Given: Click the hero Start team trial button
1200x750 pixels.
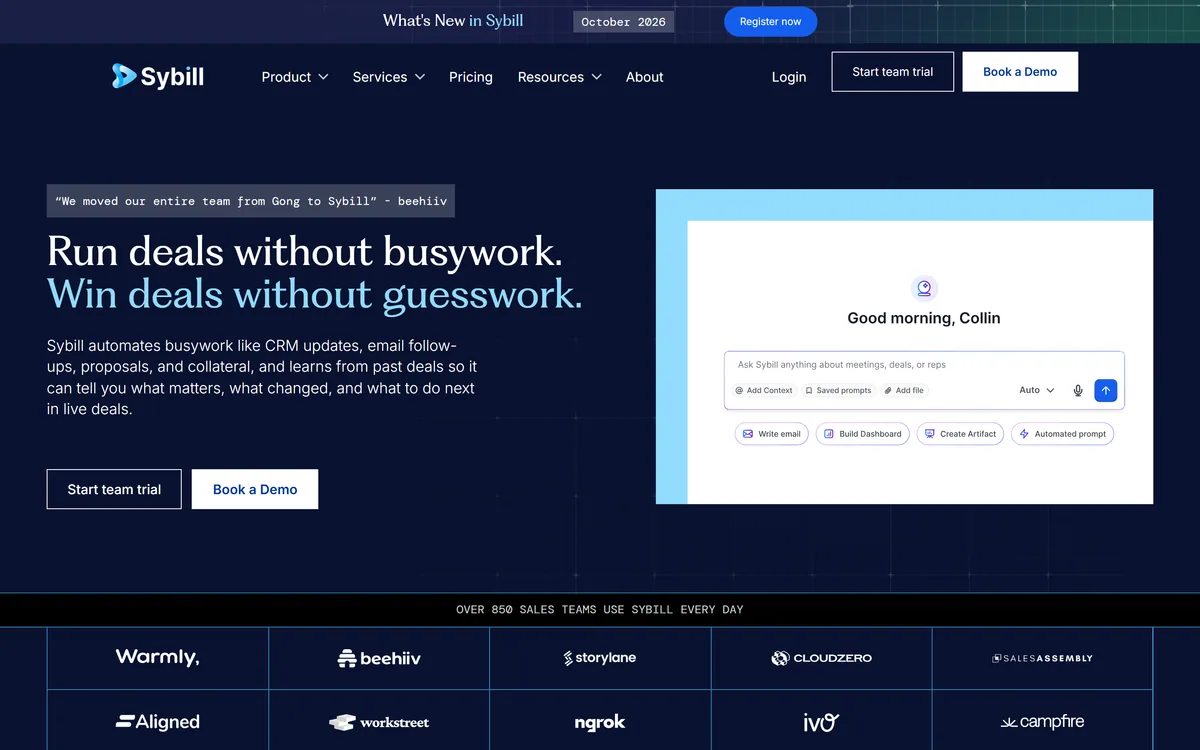Looking at the screenshot, I should tap(114, 489).
